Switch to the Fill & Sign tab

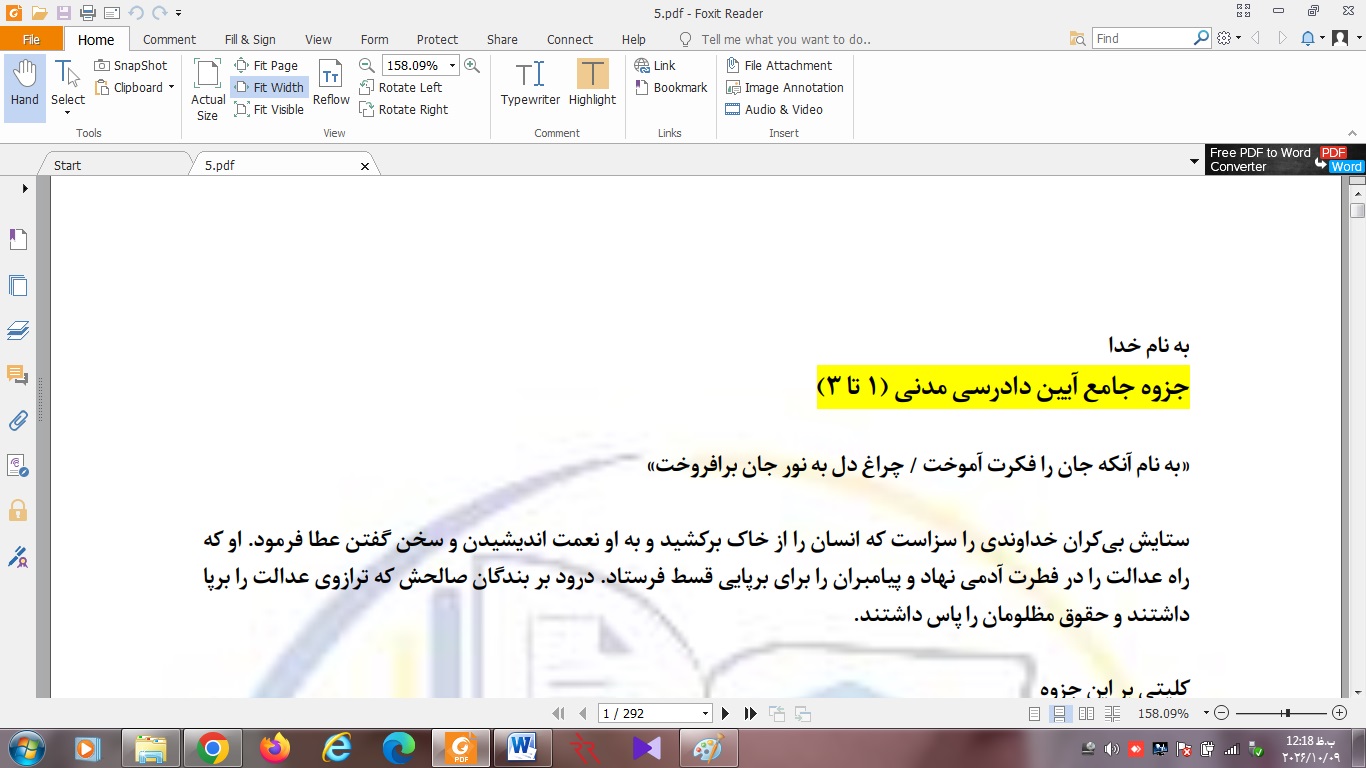click(250, 40)
